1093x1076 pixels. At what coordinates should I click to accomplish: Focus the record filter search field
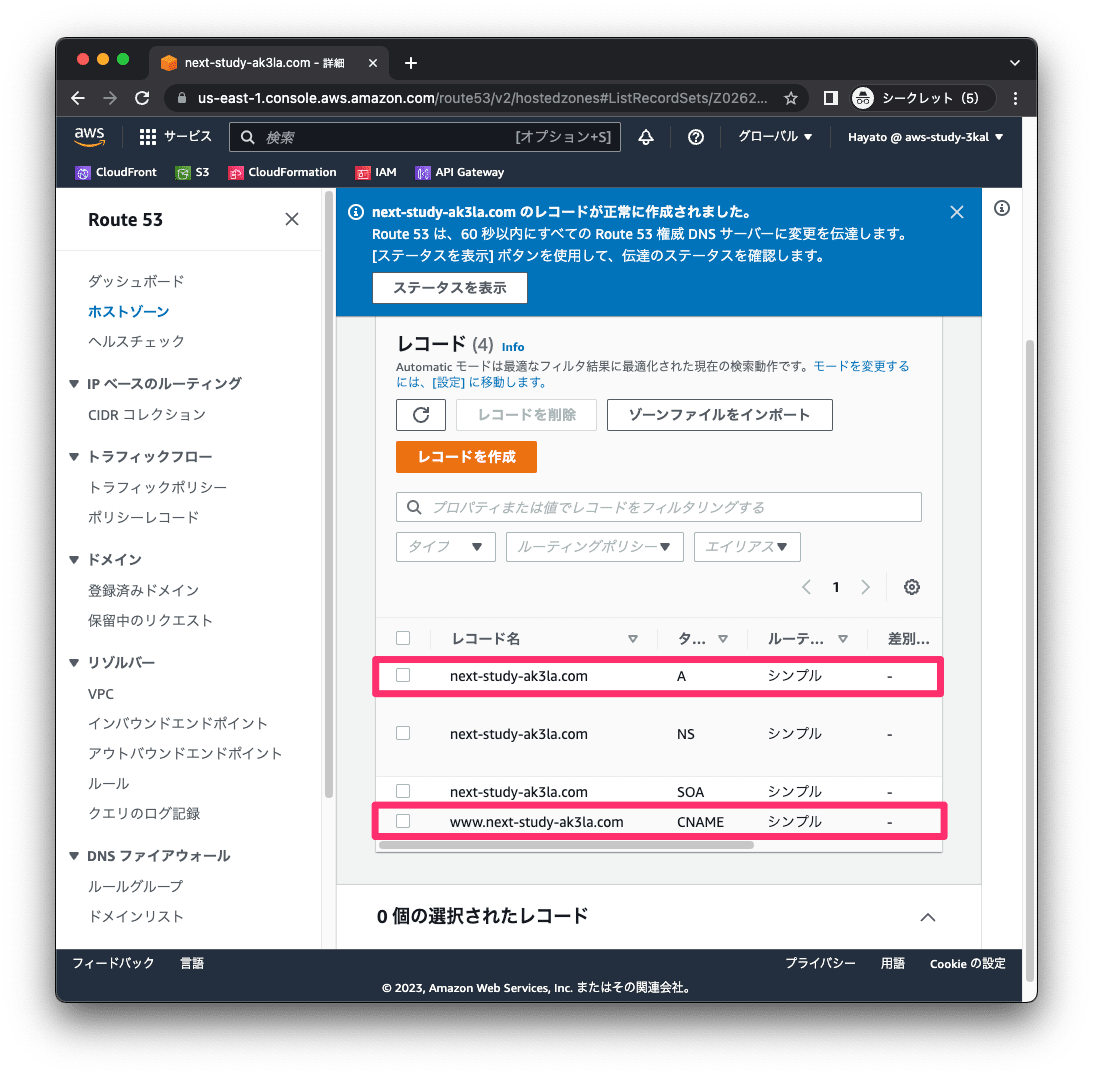pos(659,507)
